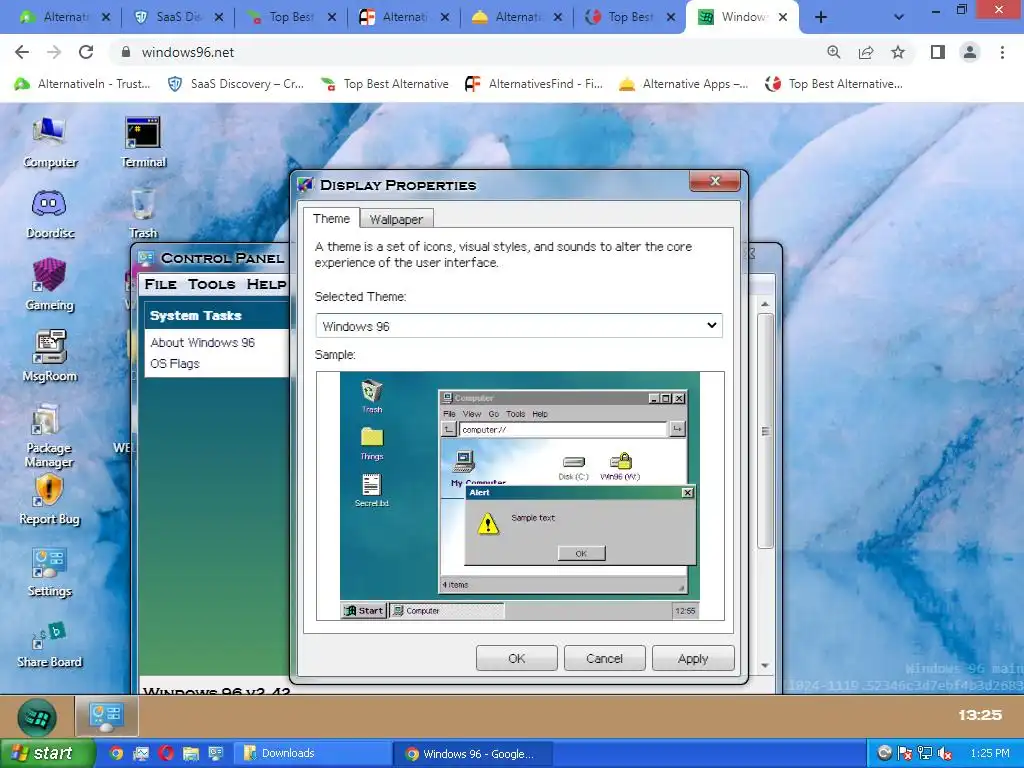
Task: Open the Package Manager desktop icon
Action: 50,436
